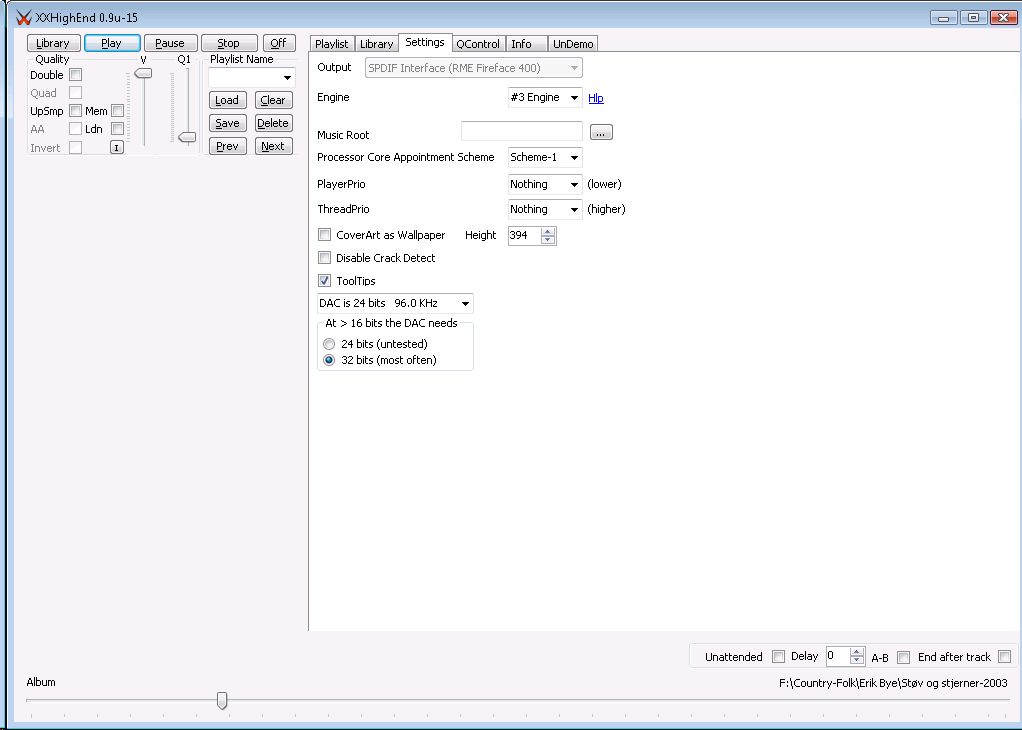Click the Stop button
This screenshot has width=1022, height=730.
pyautogui.click(x=229, y=43)
